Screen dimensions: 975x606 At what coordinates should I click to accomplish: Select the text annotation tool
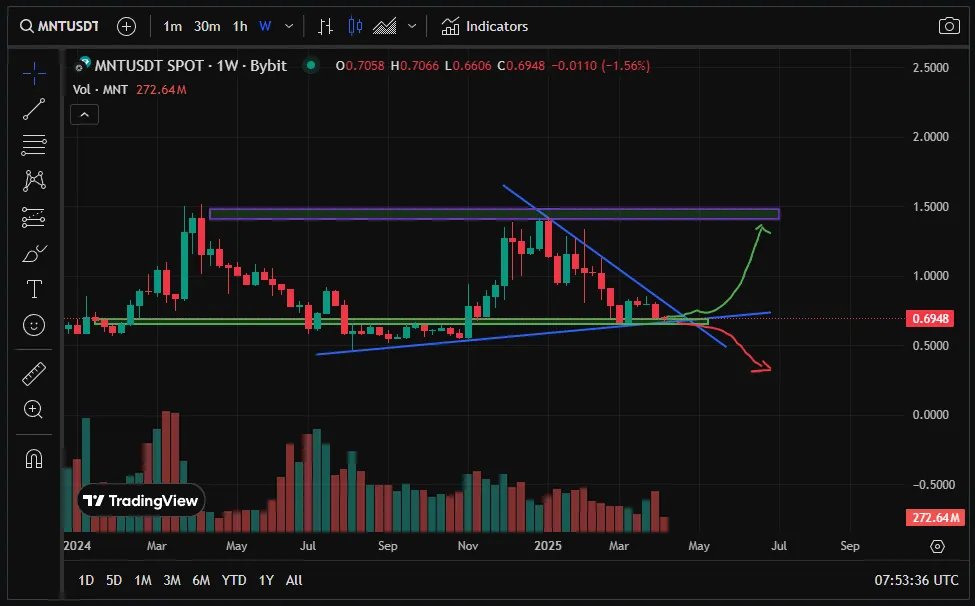click(x=34, y=289)
